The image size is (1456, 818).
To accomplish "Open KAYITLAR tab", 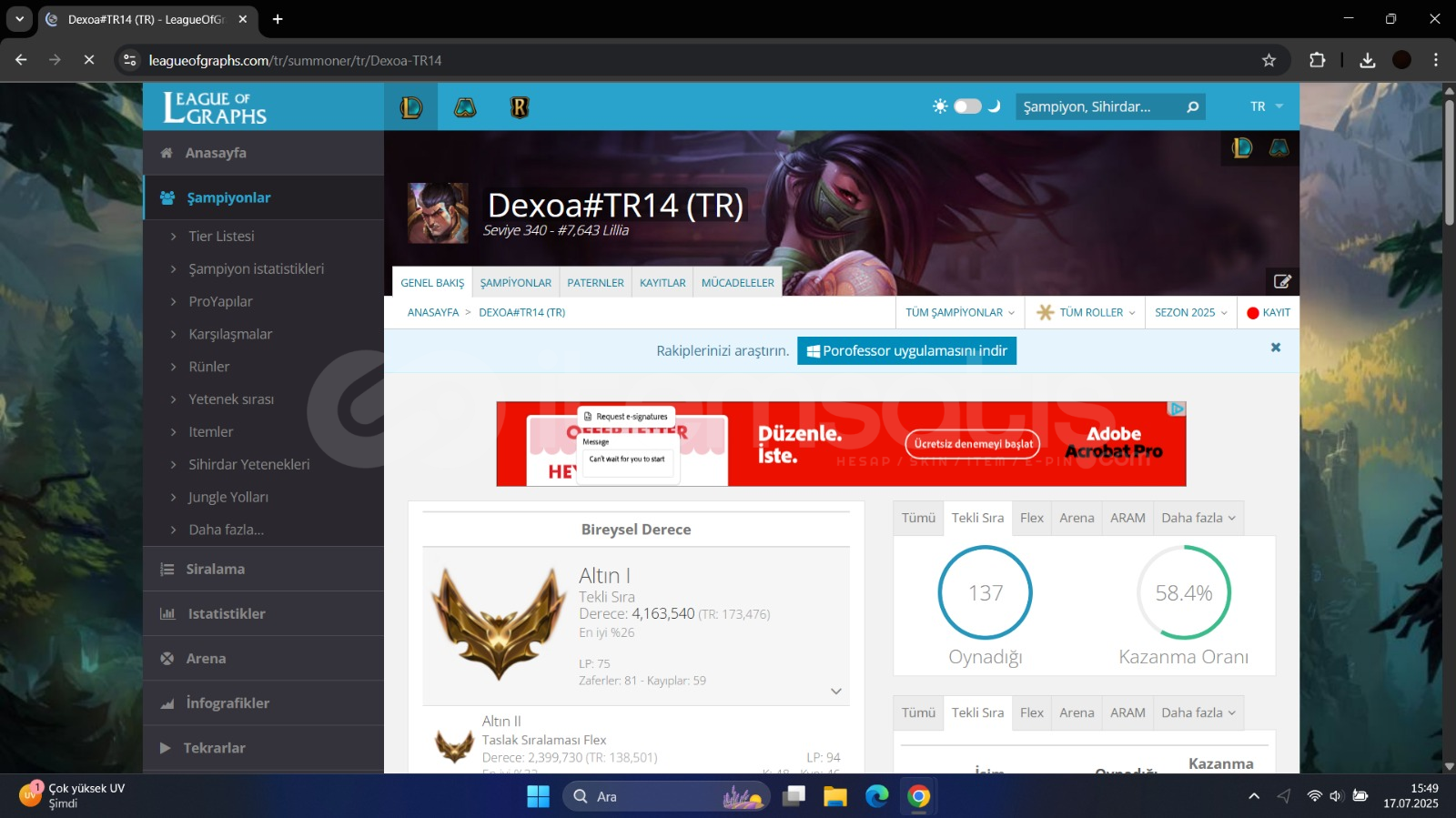I will click(x=662, y=283).
